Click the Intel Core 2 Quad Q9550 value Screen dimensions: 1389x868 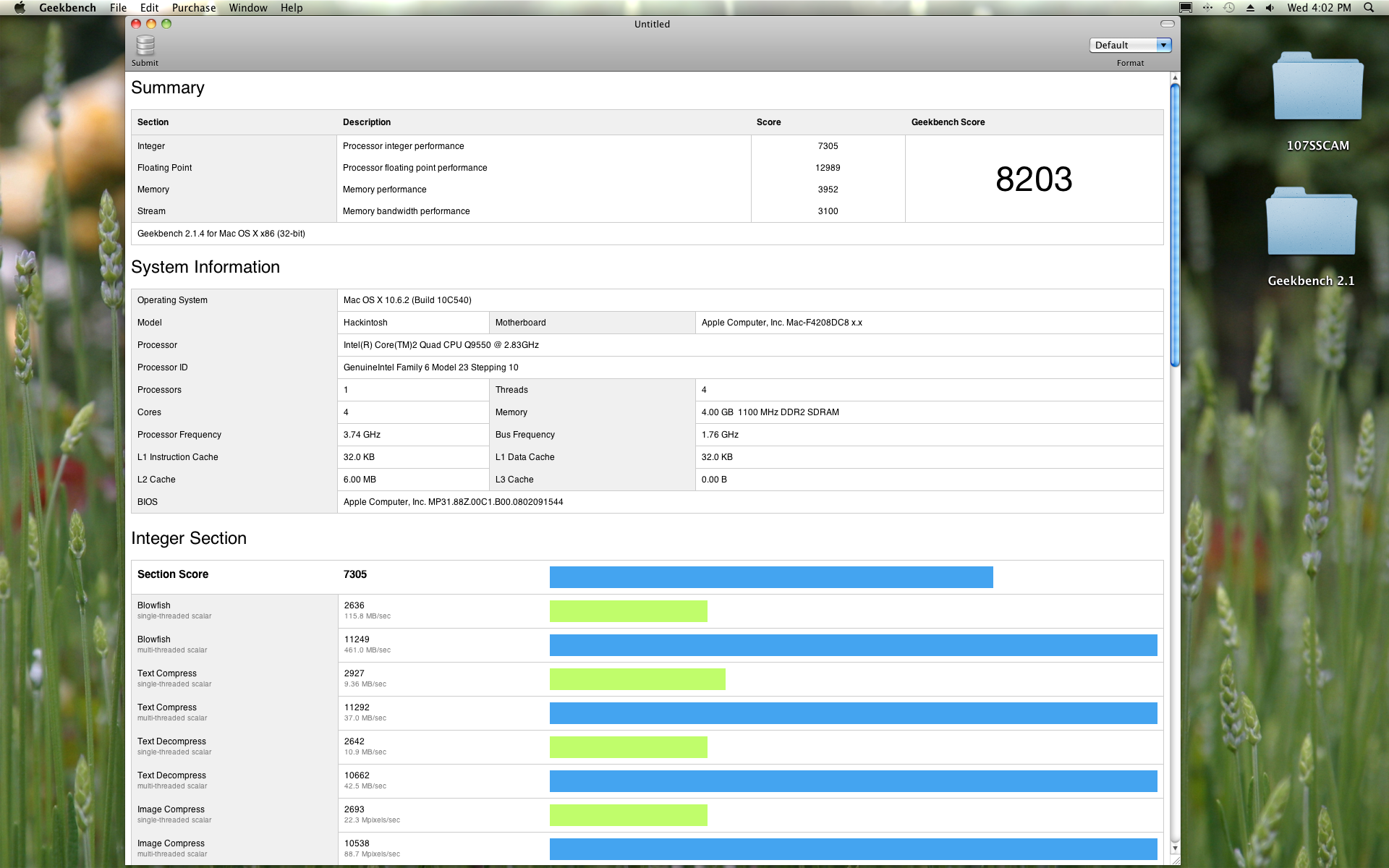[x=441, y=345]
